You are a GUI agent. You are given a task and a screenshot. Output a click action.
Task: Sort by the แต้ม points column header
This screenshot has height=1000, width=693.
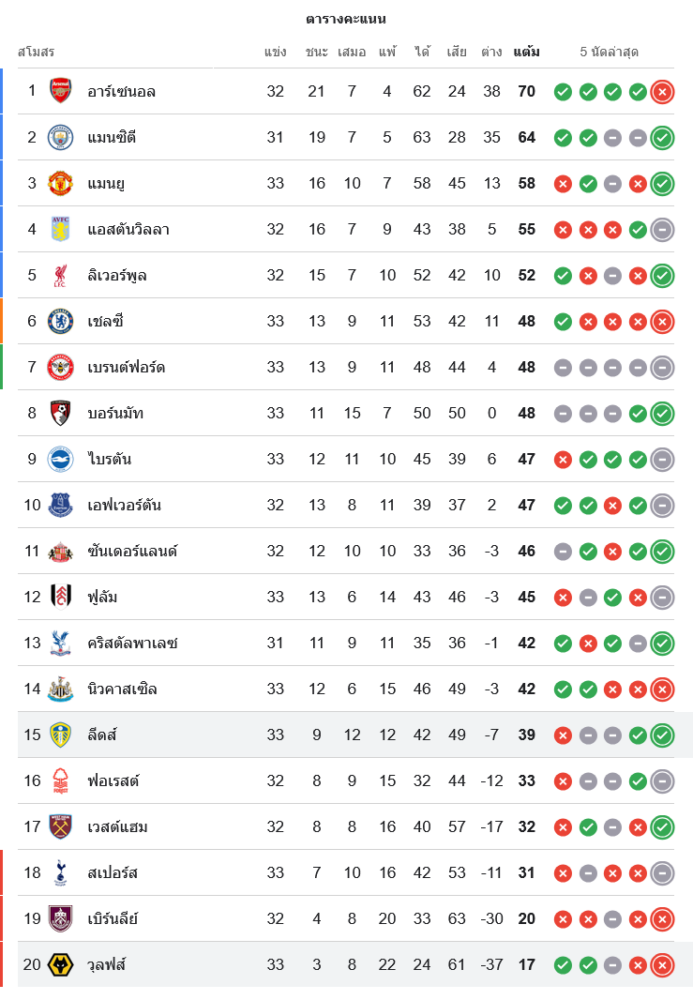point(526,51)
